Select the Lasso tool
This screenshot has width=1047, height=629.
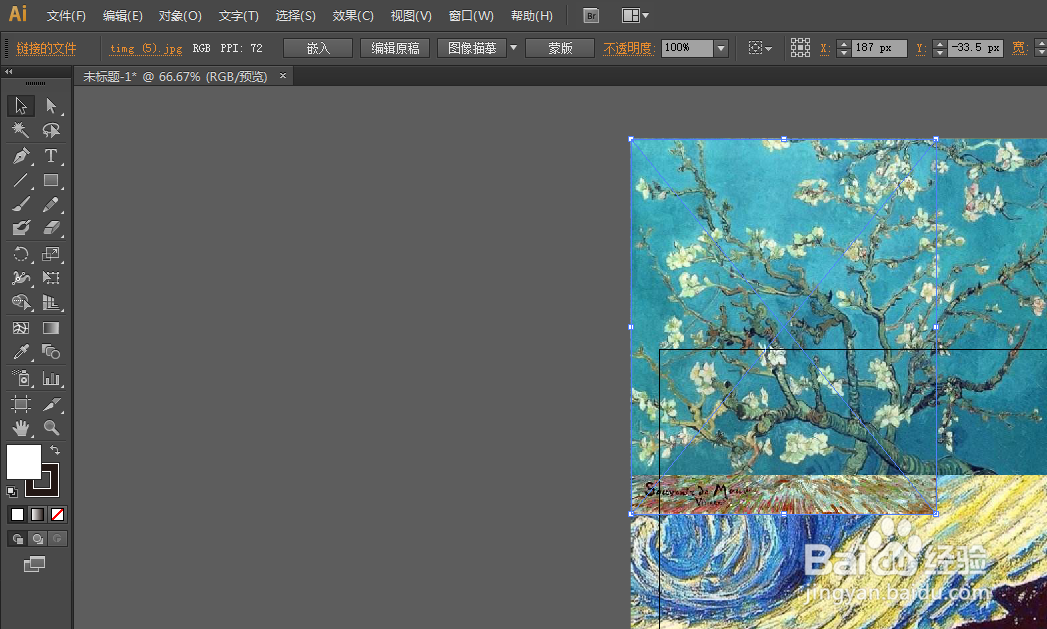51,130
